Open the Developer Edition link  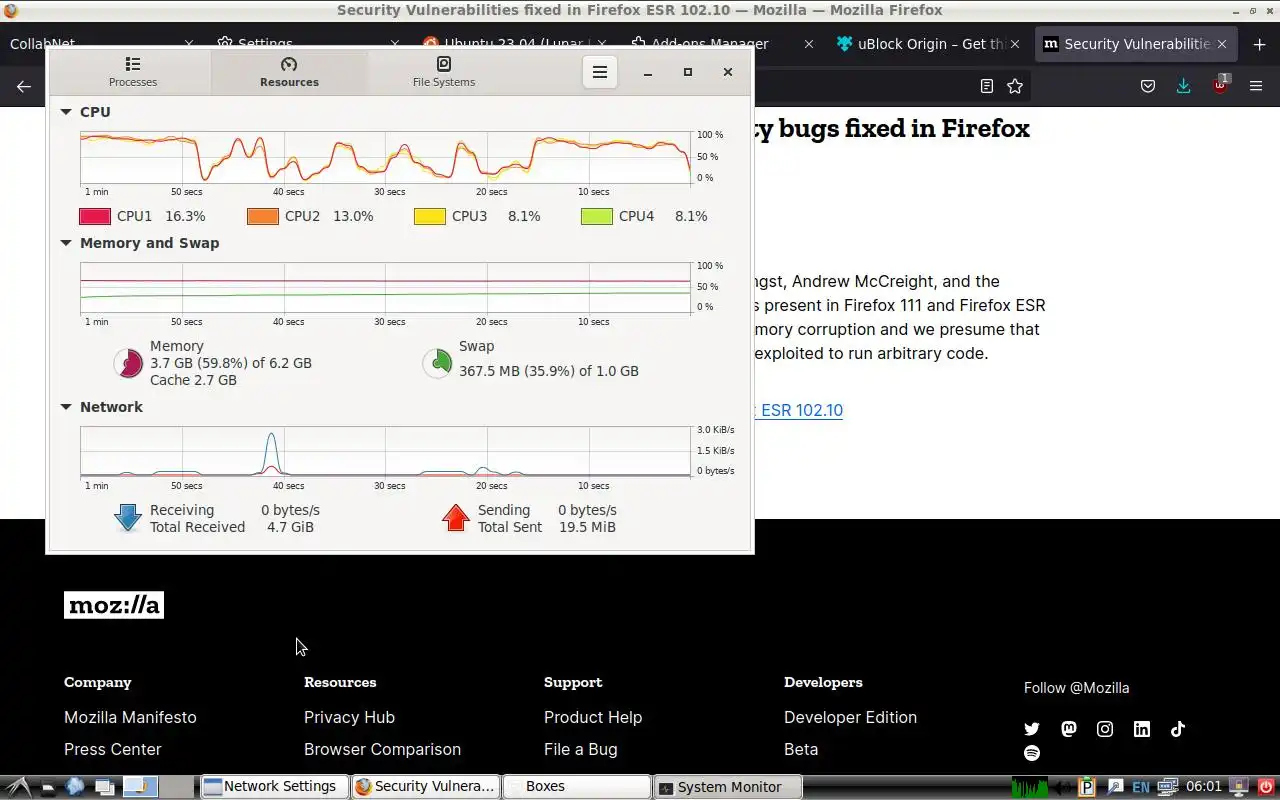(x=850, y=717)
